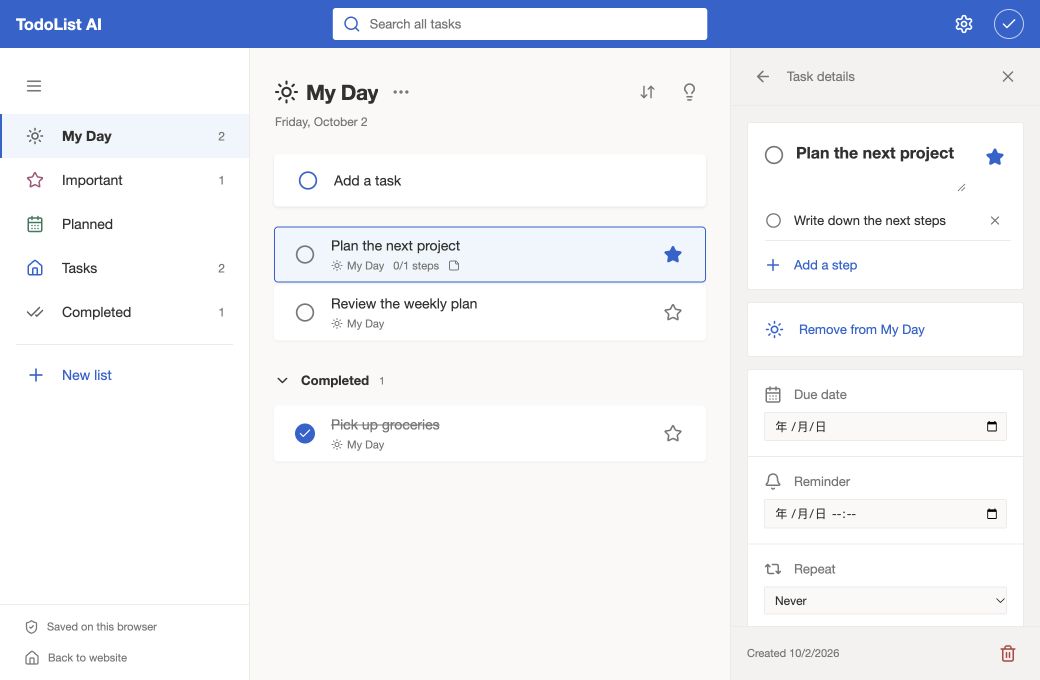Check off Write down the next steps step
Viewport: 1040px width, 680px height.
click(773, 221)
